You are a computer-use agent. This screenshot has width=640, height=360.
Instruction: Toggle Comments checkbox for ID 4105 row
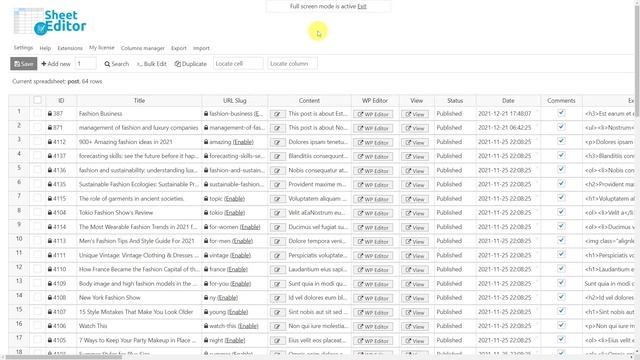click(x=561, y=339)
